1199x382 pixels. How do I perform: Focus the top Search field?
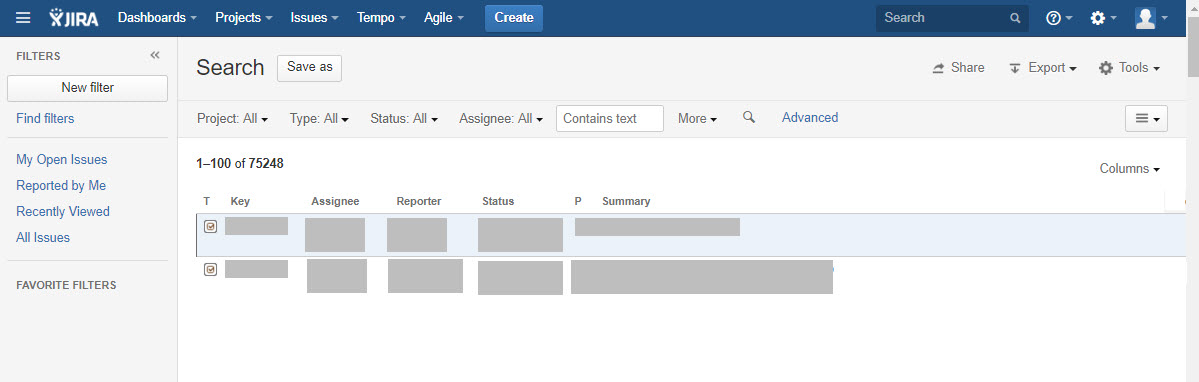click(952, 18)
